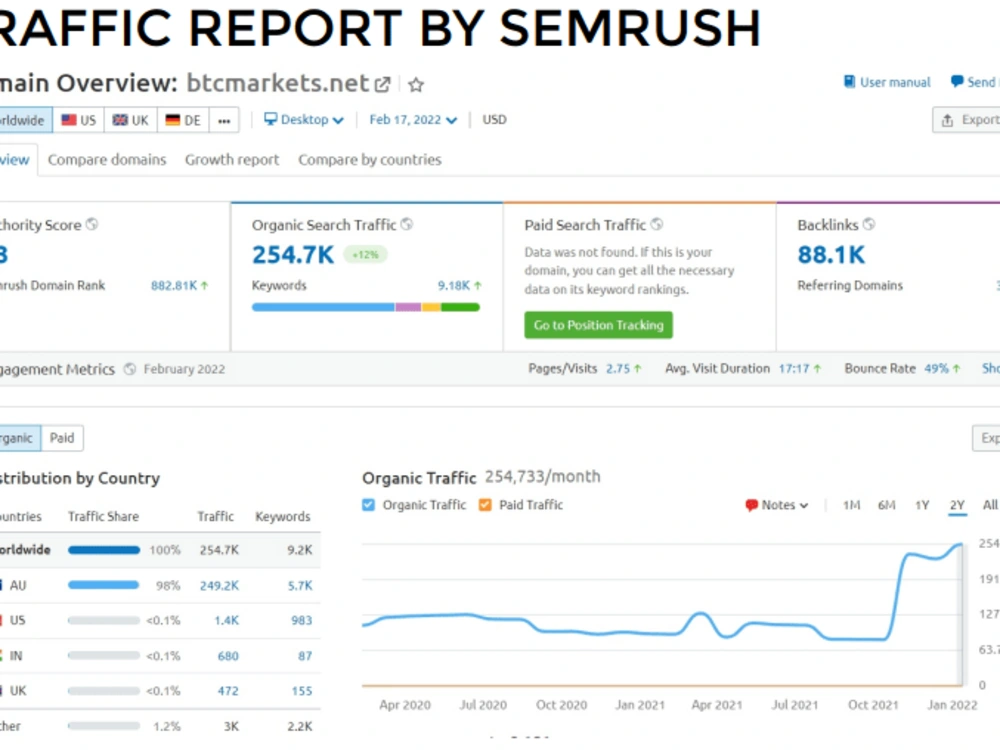Toggle Paid Traffic checkbox
This screenshot has width=1000, height=750.
[485, 505]
